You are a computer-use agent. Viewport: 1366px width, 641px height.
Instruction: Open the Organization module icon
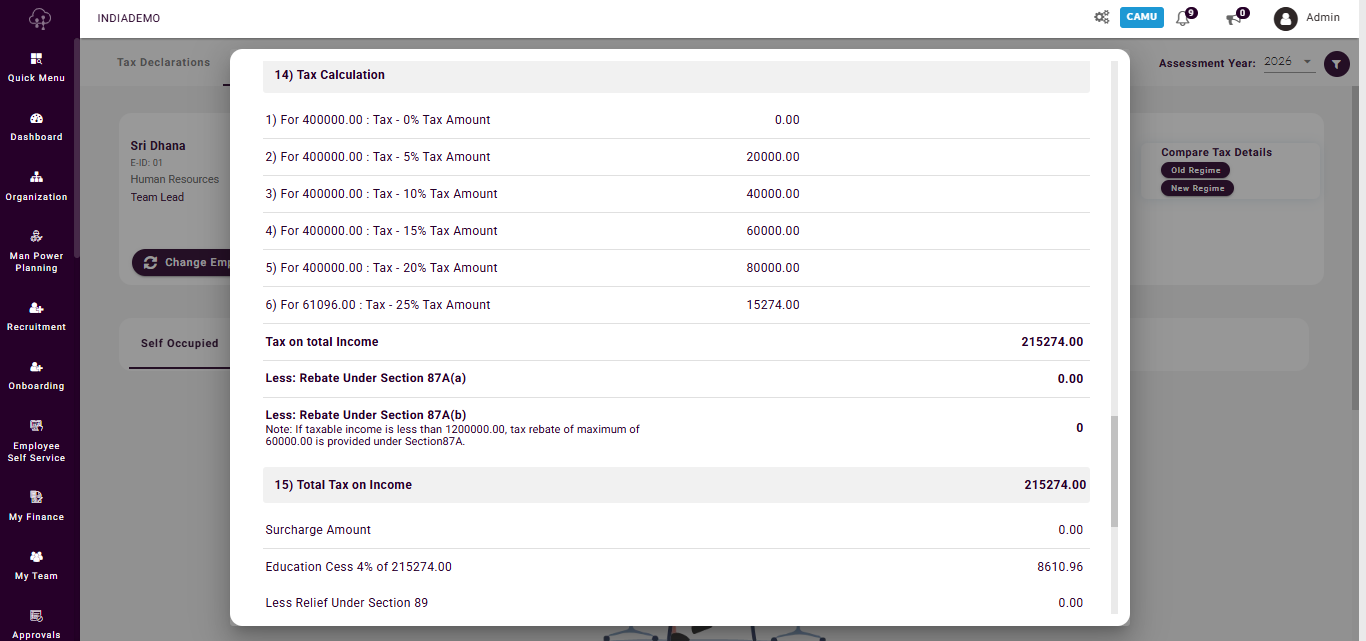click(x=36, y=178)
